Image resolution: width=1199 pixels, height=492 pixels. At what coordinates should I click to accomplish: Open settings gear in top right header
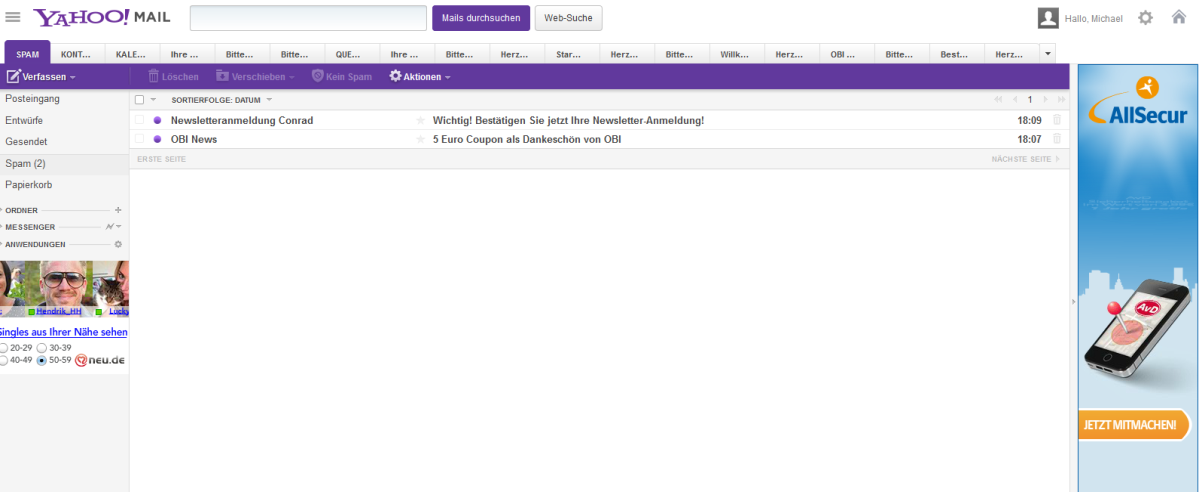[x=1145, y=18]
